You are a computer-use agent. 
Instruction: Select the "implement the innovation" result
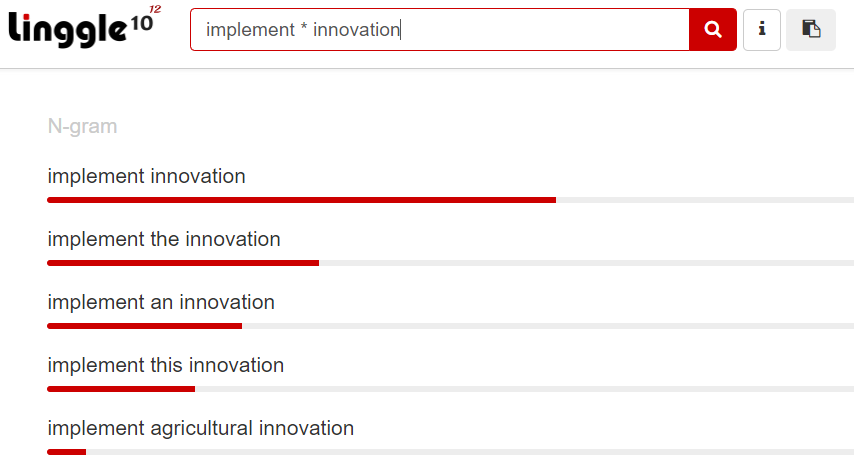(164, 240)
